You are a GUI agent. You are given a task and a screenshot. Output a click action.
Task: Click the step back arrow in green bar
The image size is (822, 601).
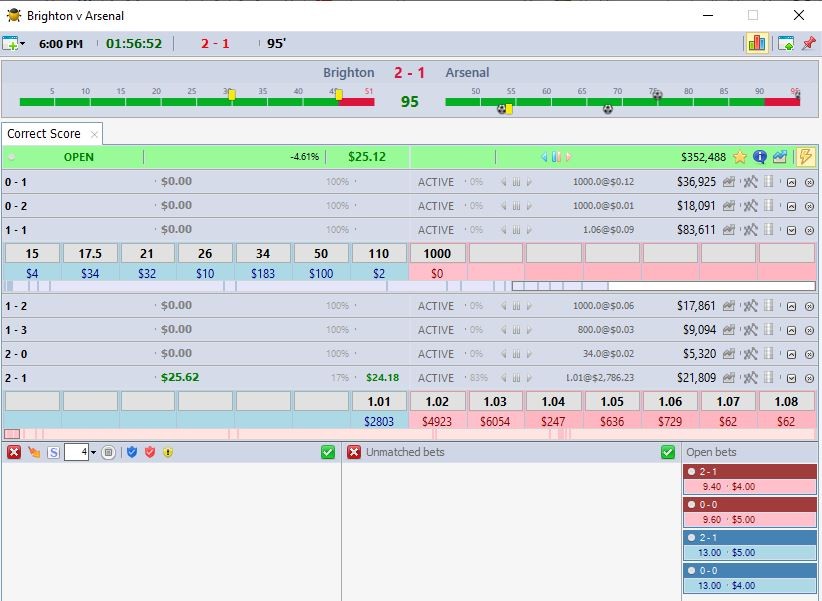click(544, 157)
